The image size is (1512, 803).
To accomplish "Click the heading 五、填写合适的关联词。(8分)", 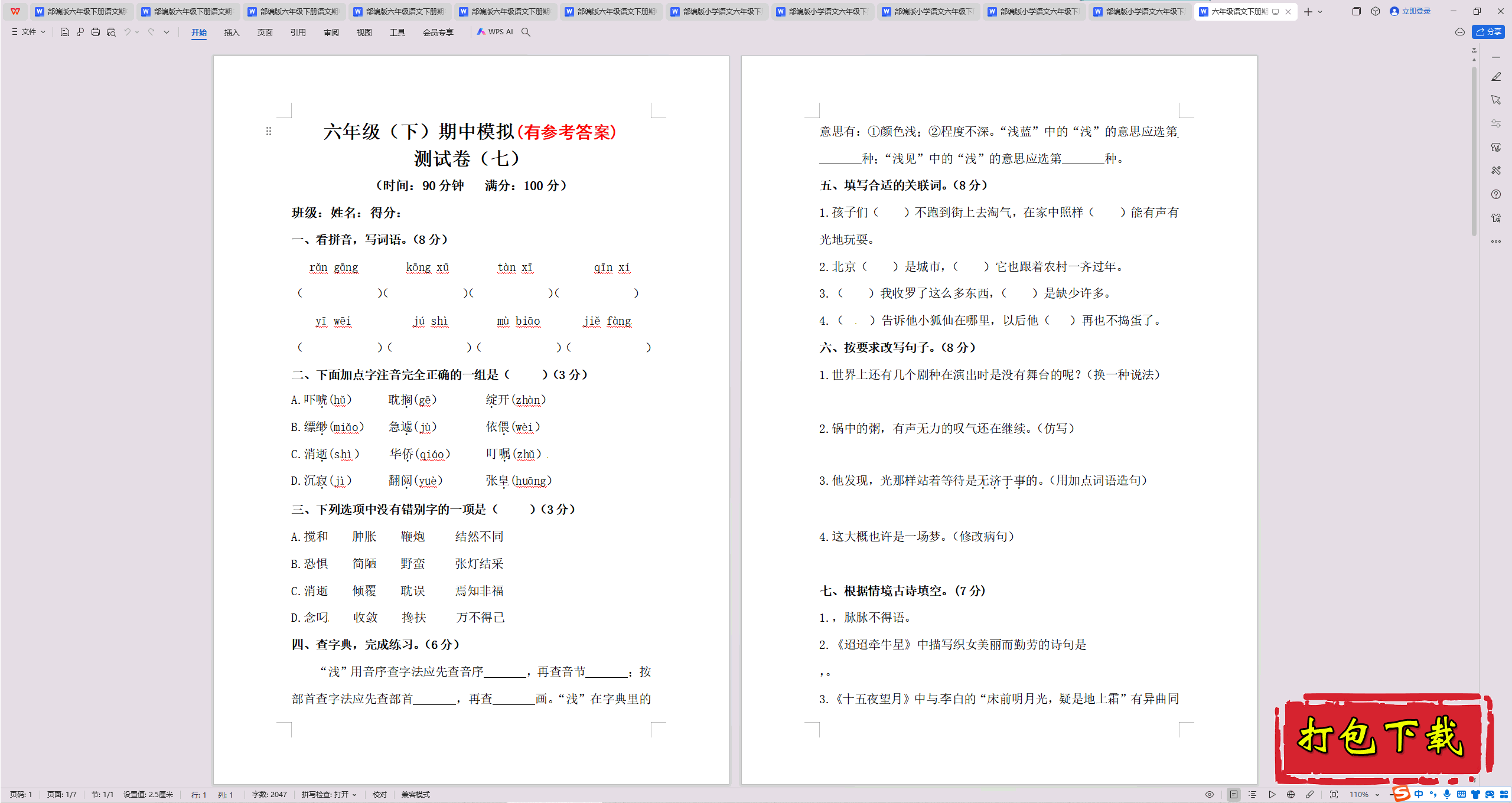I will coord(904,185).
